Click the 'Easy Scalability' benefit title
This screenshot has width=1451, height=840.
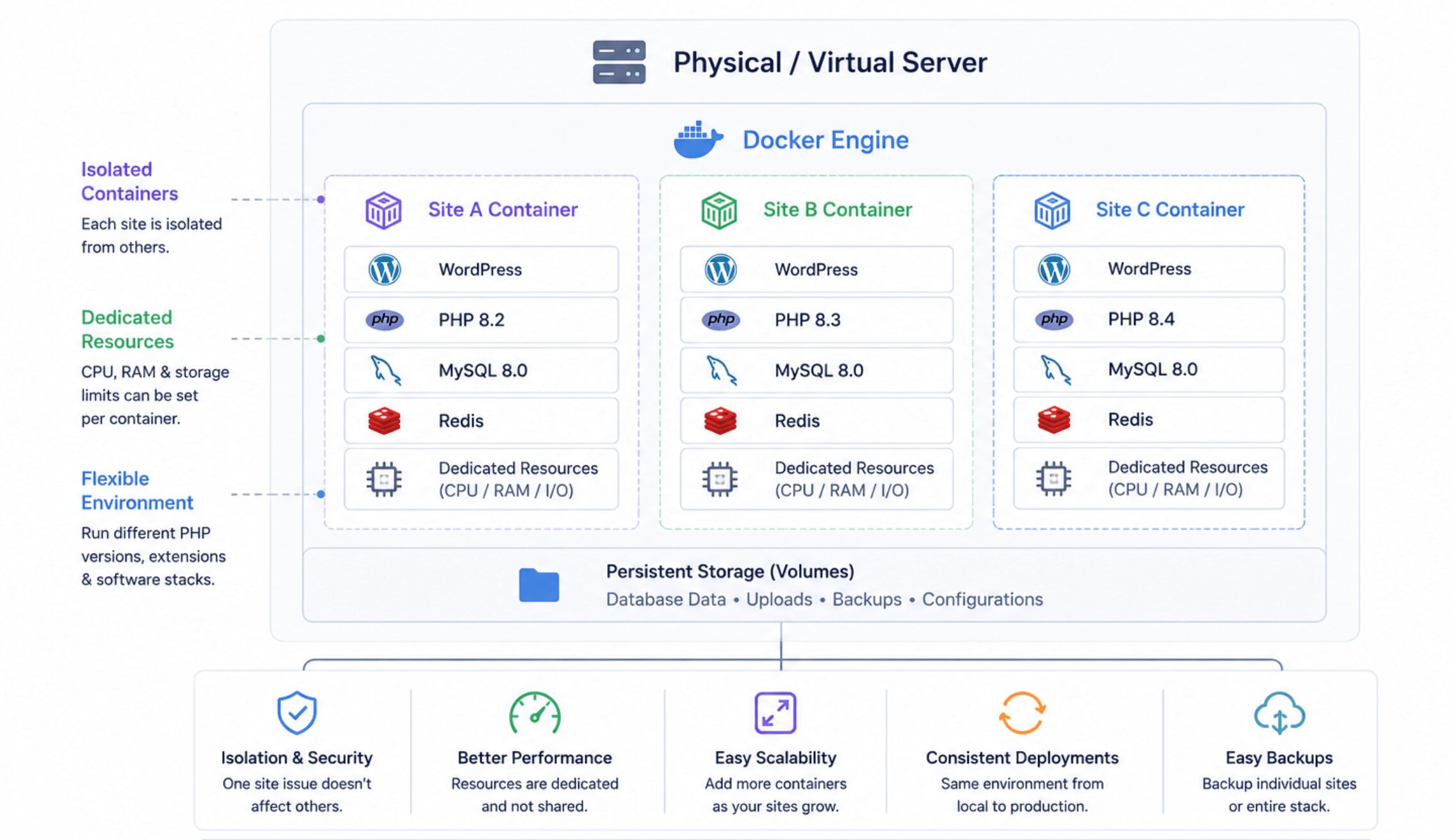point(775,757)
